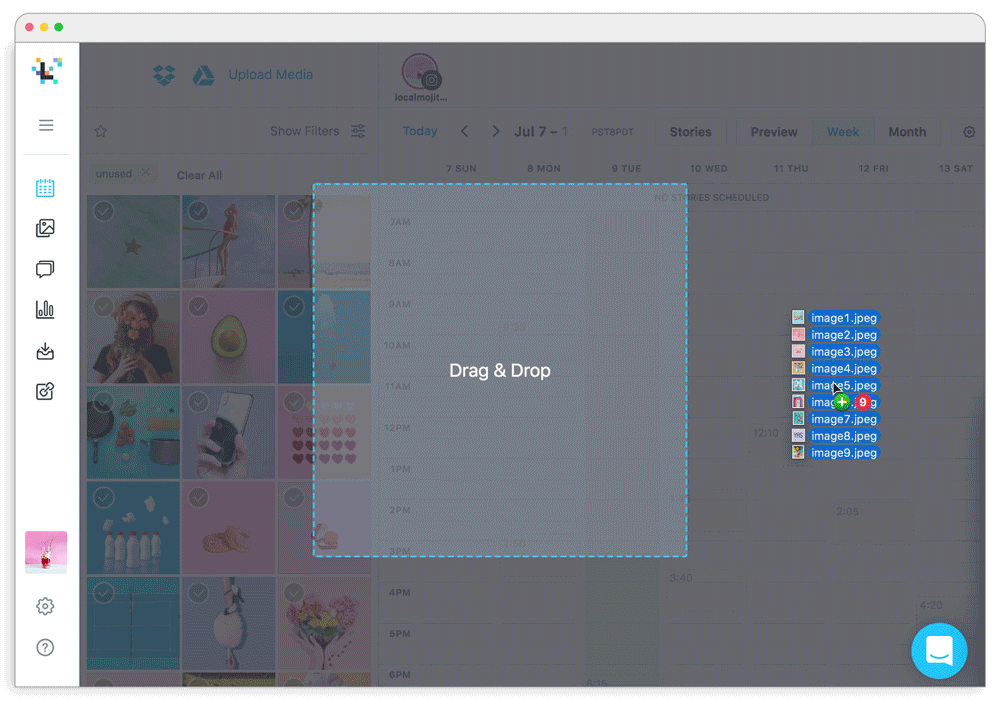Click the sidebar account profile thumbnail
The image size is (1000, 701).
coord(46,552)
